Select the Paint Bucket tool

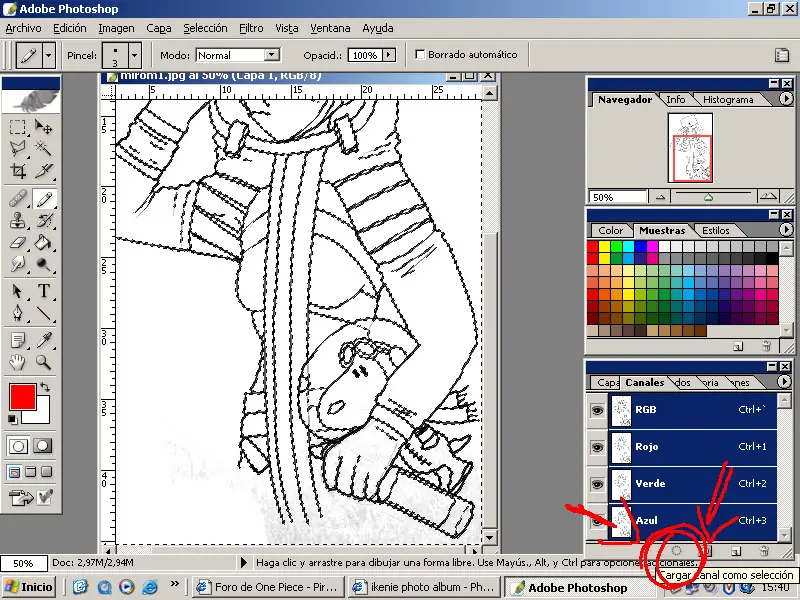point(43,242)
